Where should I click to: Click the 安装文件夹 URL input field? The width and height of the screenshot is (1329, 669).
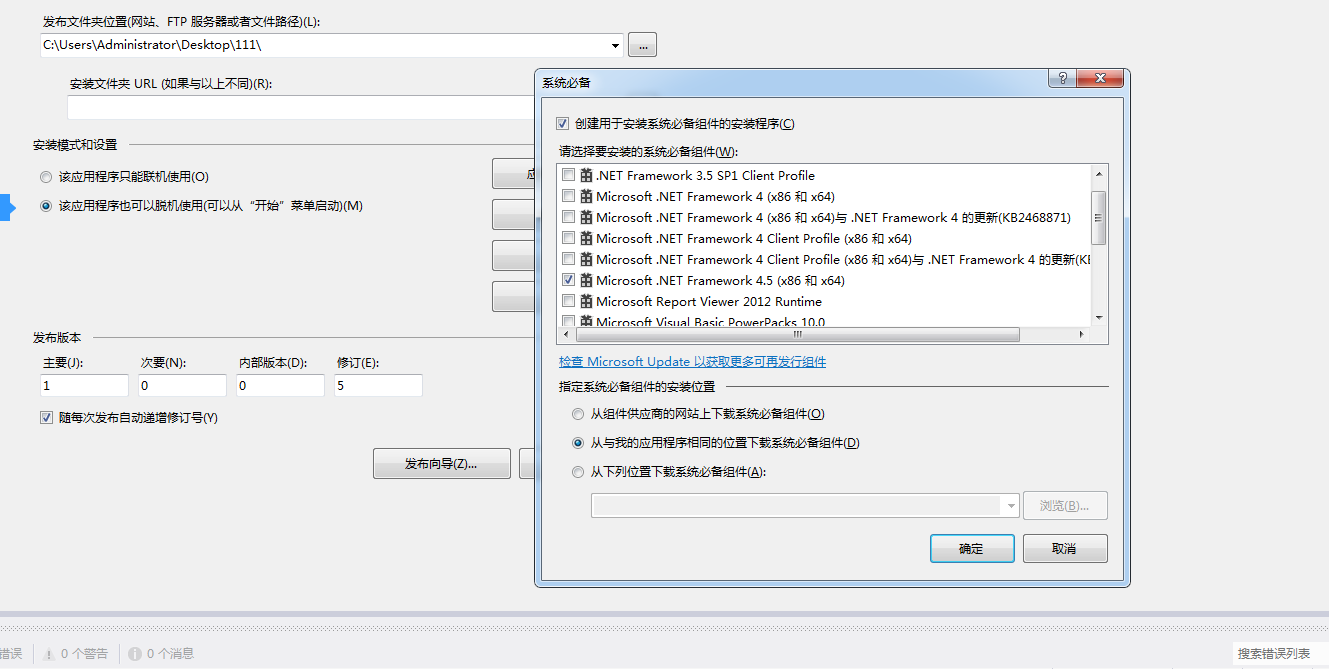coord(301,108)
